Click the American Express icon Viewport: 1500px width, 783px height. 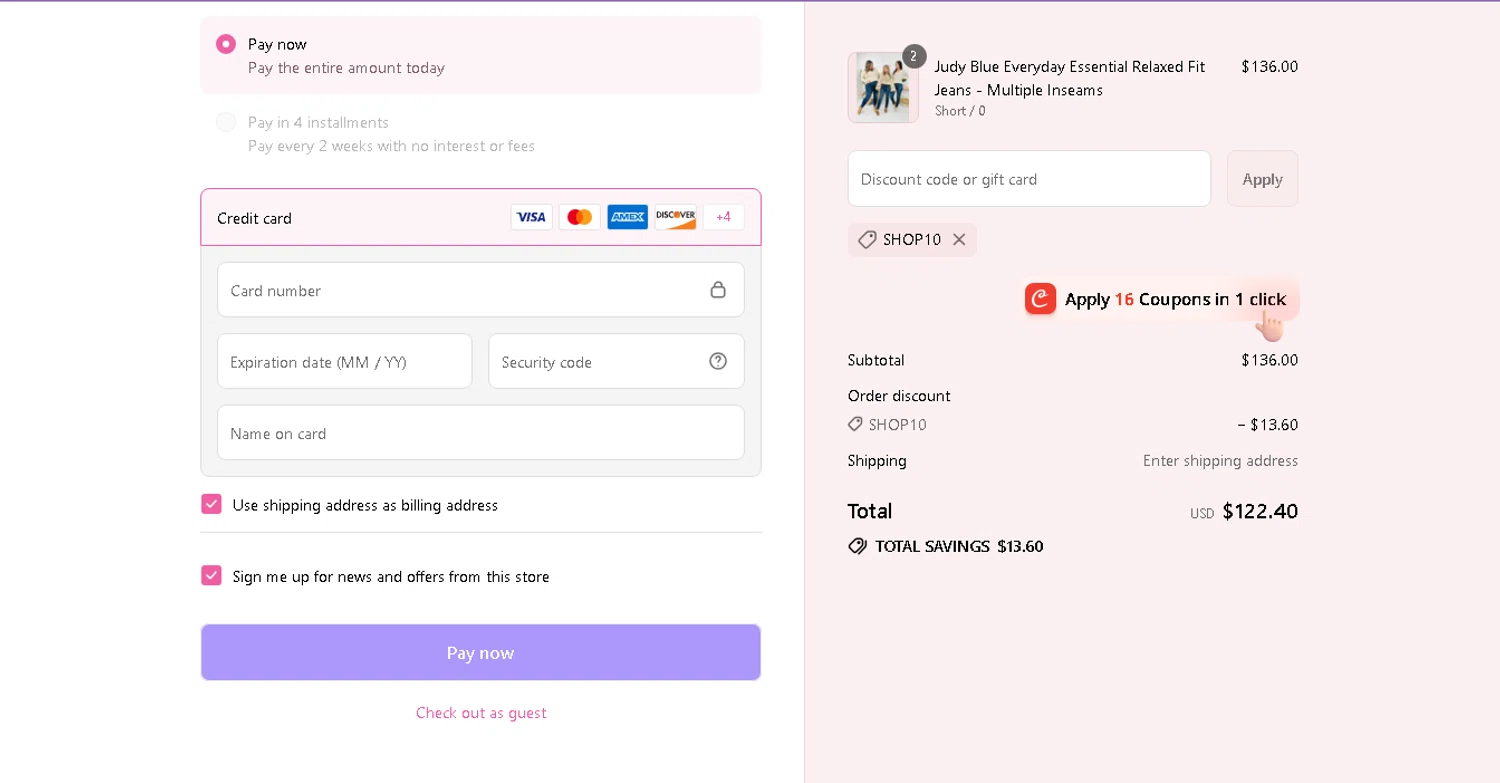[627, 217]
